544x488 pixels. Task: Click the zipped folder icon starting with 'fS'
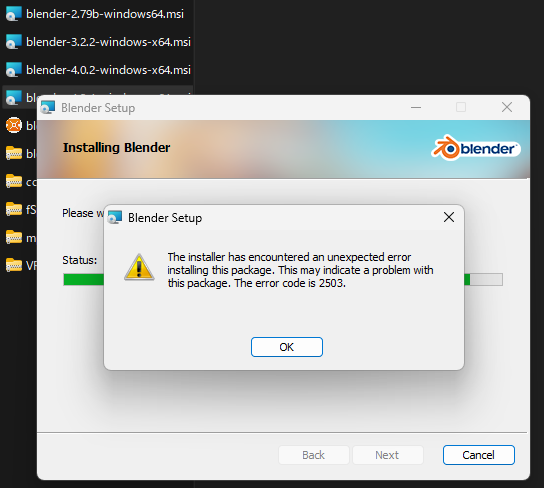(x=14, y=209)
